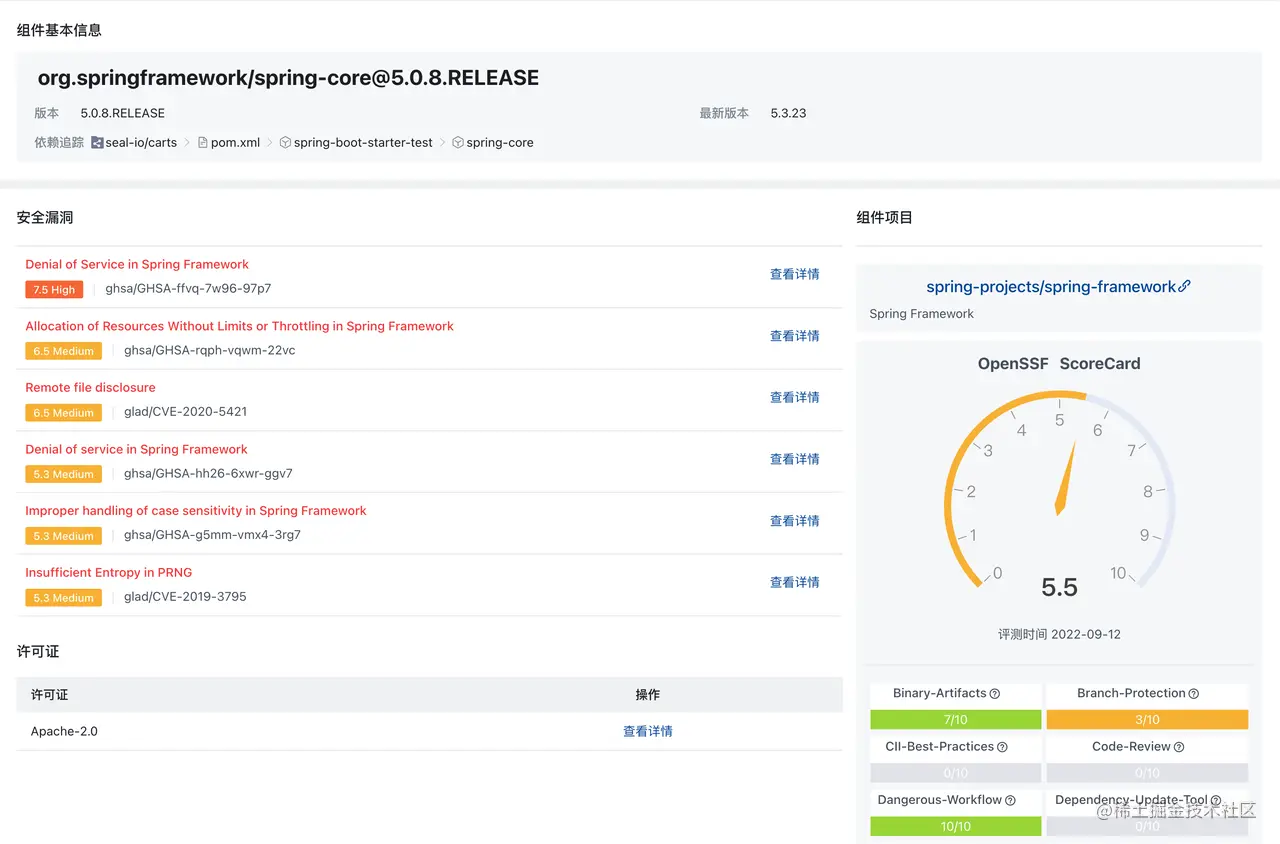
Task: Click 6.5 Medium badge for GHSA-rqph-vqwm-22vc
Action: tap(63, 351)
